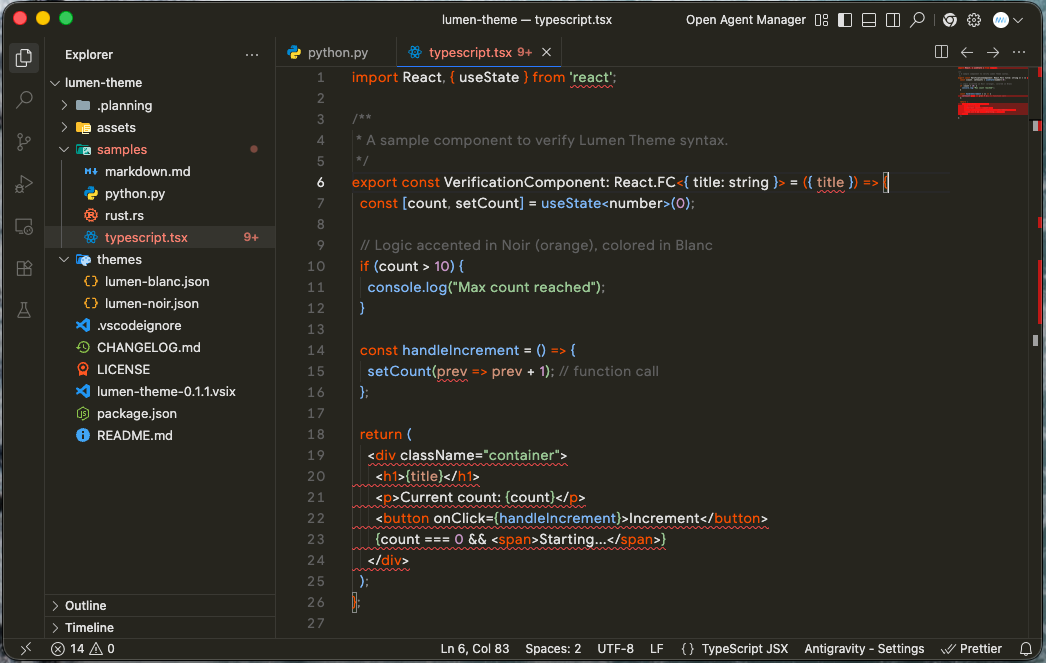1046x663 pixels.
Task: Split the editor to the right
Action: (941, 52)
